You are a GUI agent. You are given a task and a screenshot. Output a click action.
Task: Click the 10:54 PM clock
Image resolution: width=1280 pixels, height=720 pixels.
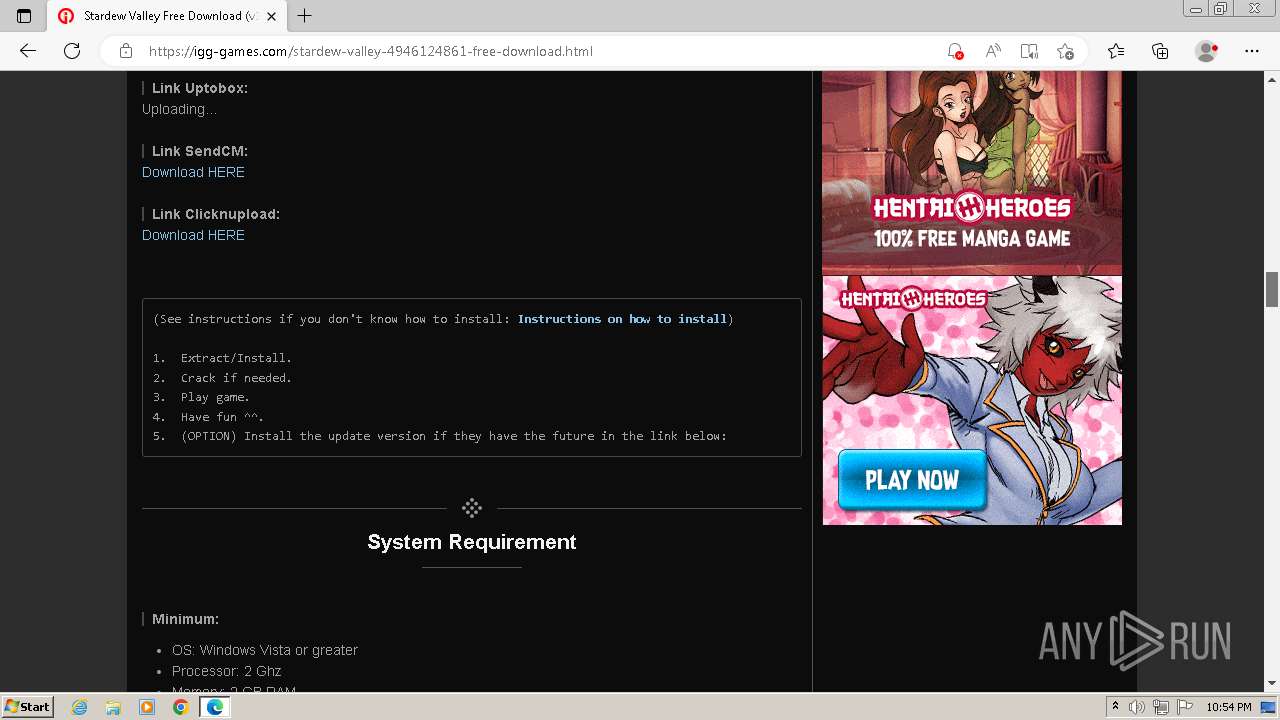(1229, 707)
